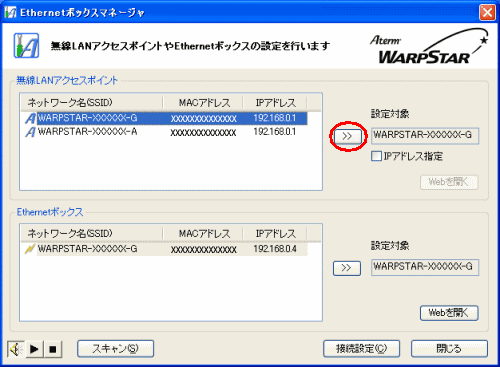
Task: Click >> button in wireless LAN access point section
Action: tap(347, 136)
